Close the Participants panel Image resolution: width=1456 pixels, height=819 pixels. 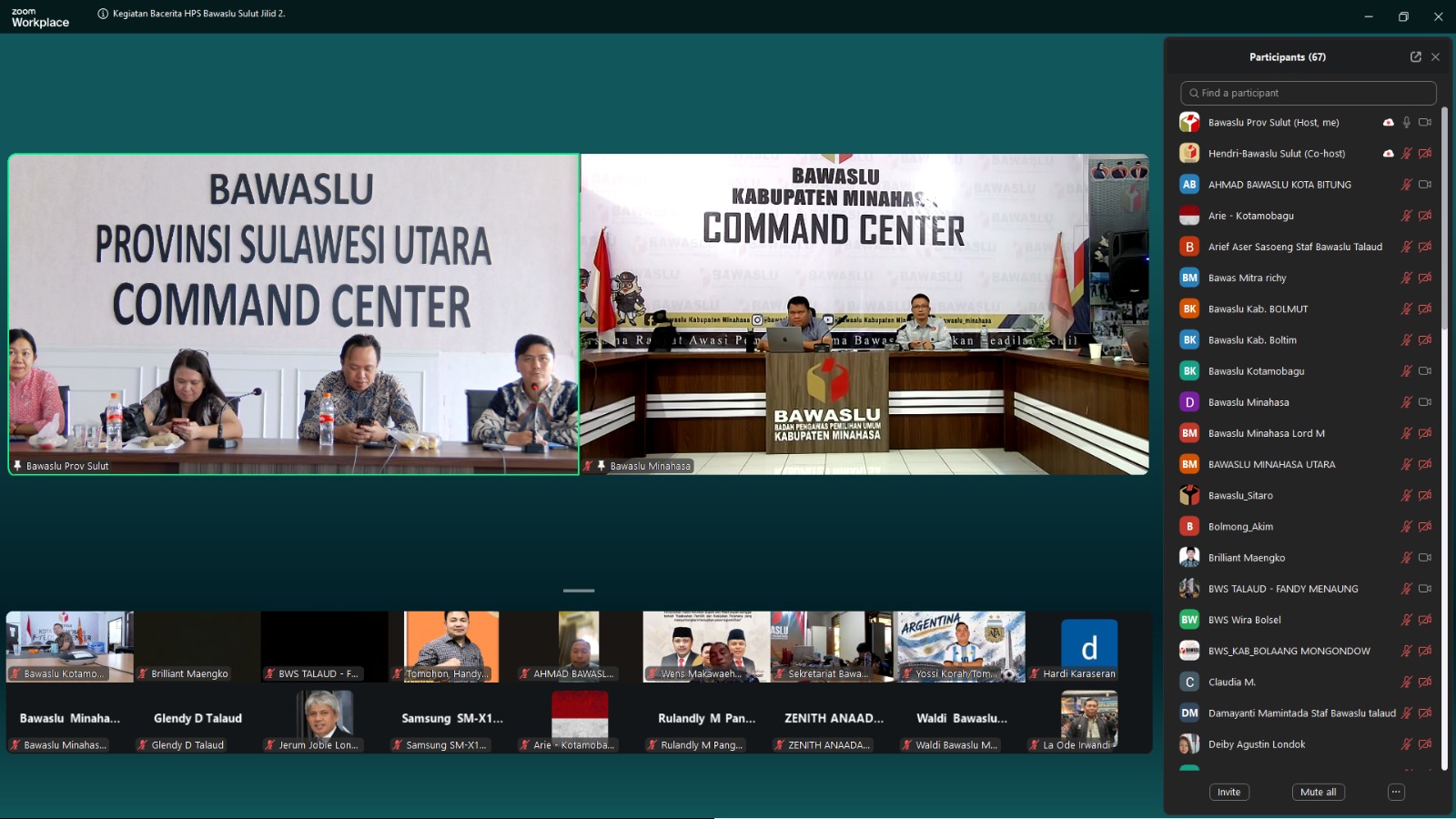(1436, 56)
